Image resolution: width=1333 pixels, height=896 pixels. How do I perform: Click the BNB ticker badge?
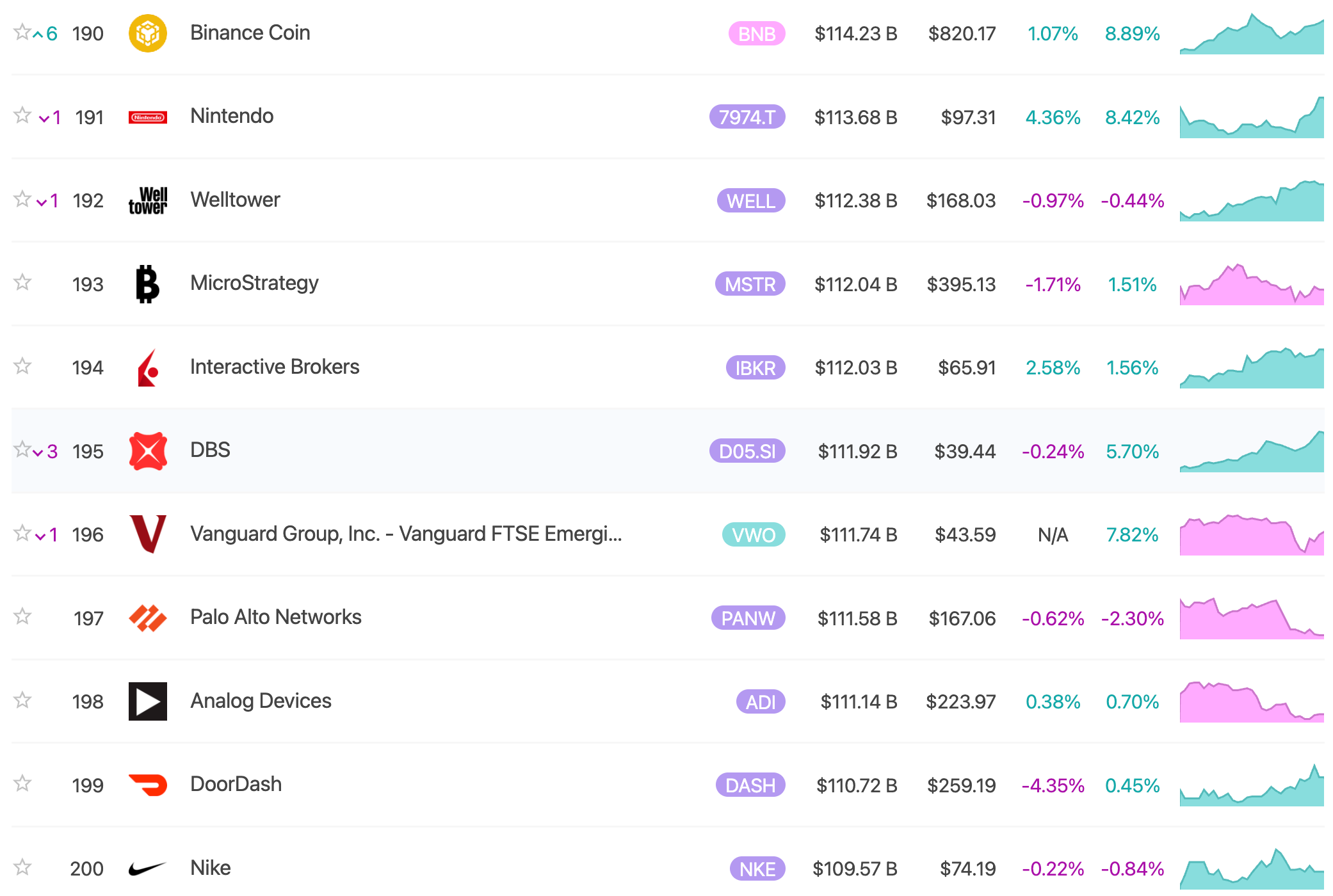pos(757,34)
